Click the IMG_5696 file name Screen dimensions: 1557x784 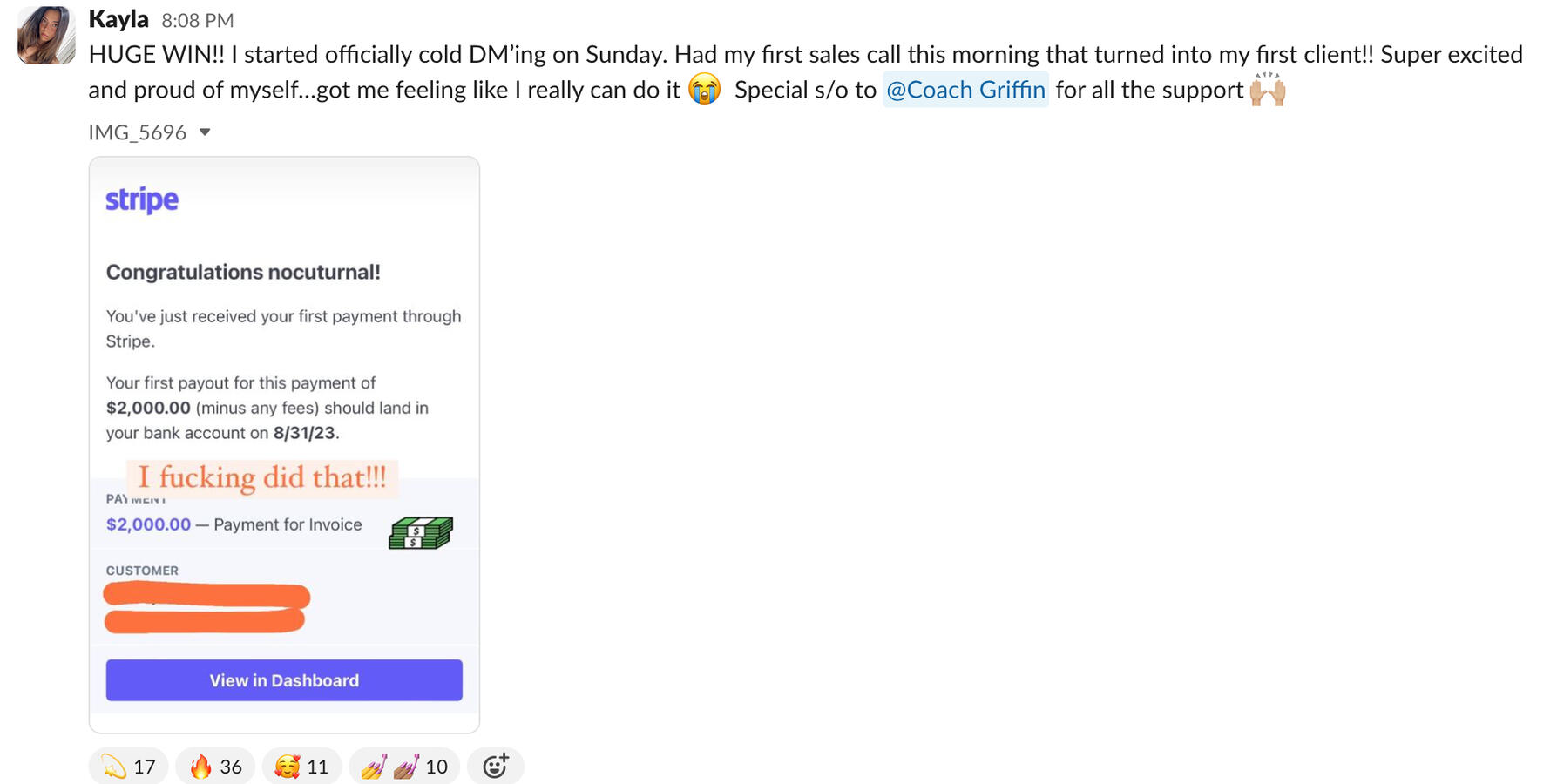[x=138, y=132]
